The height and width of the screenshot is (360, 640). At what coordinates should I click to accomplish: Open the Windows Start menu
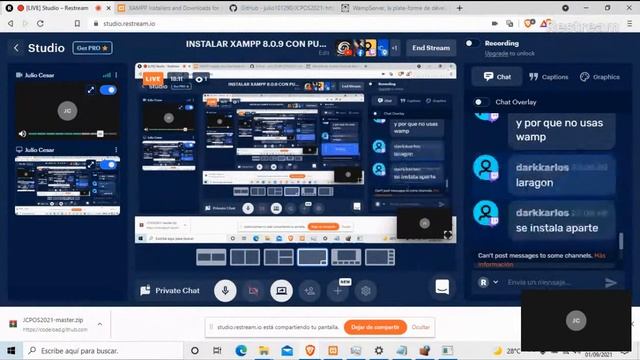[x=11, y=351]
